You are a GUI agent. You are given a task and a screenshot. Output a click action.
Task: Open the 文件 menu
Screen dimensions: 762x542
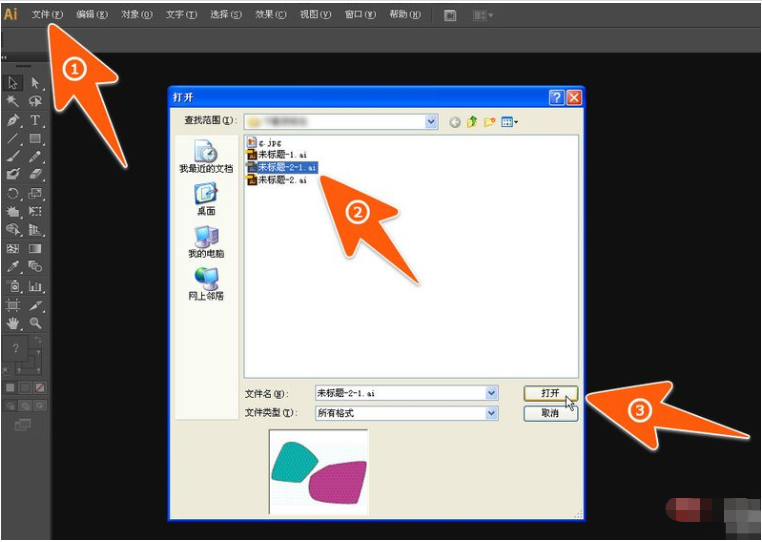tap(47, 15)
